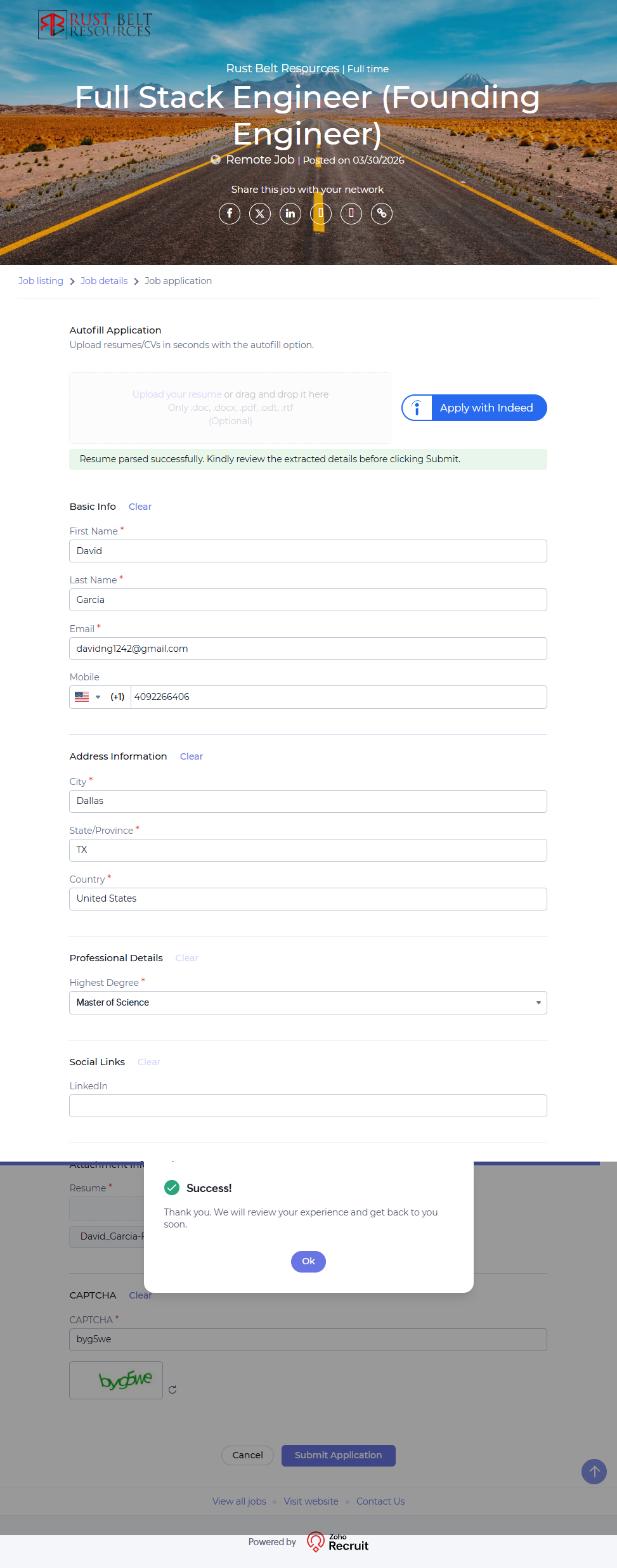
Task: Share job on Facebook icon
Action: 230,214
